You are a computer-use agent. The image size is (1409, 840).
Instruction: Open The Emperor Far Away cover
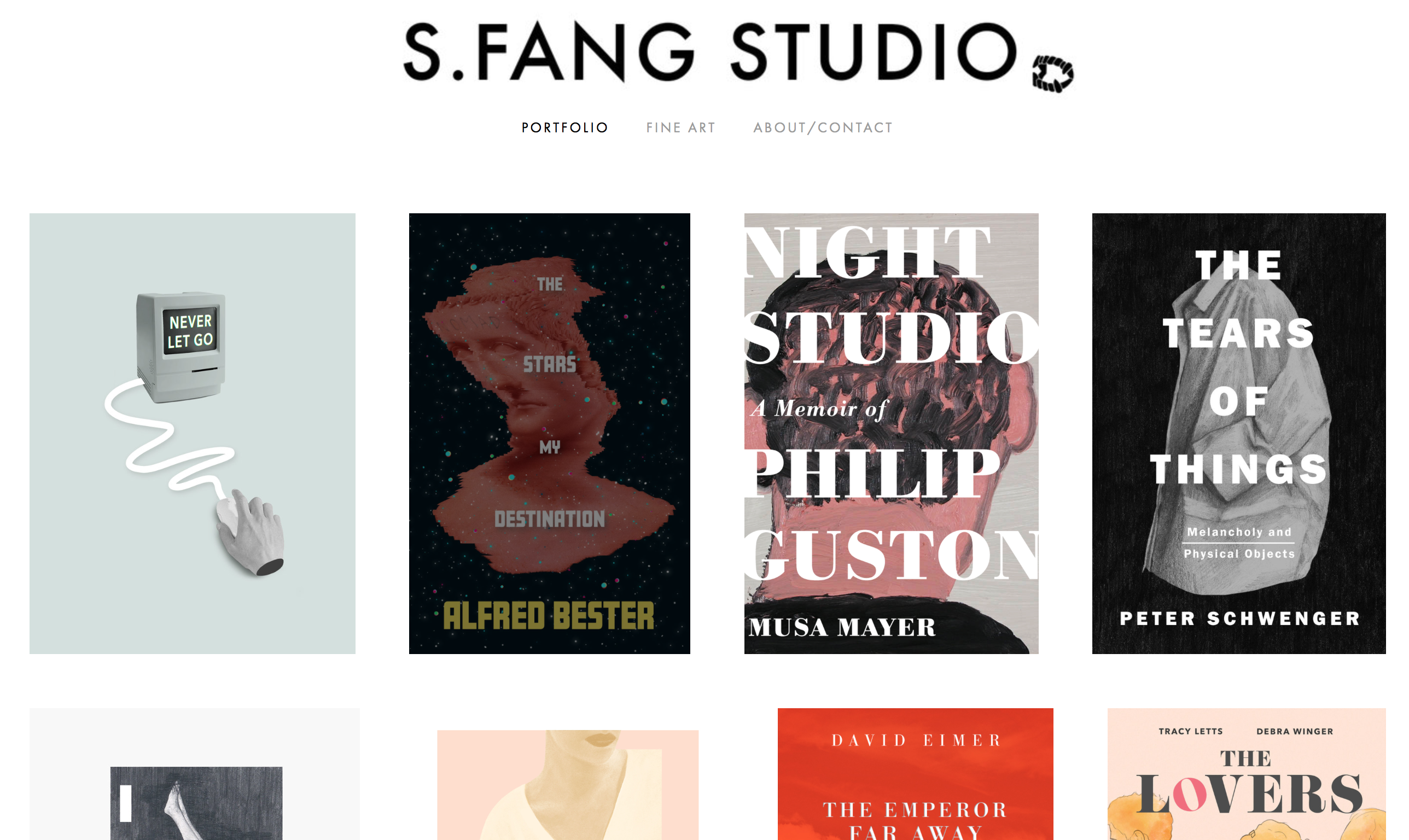pos(916,774)
